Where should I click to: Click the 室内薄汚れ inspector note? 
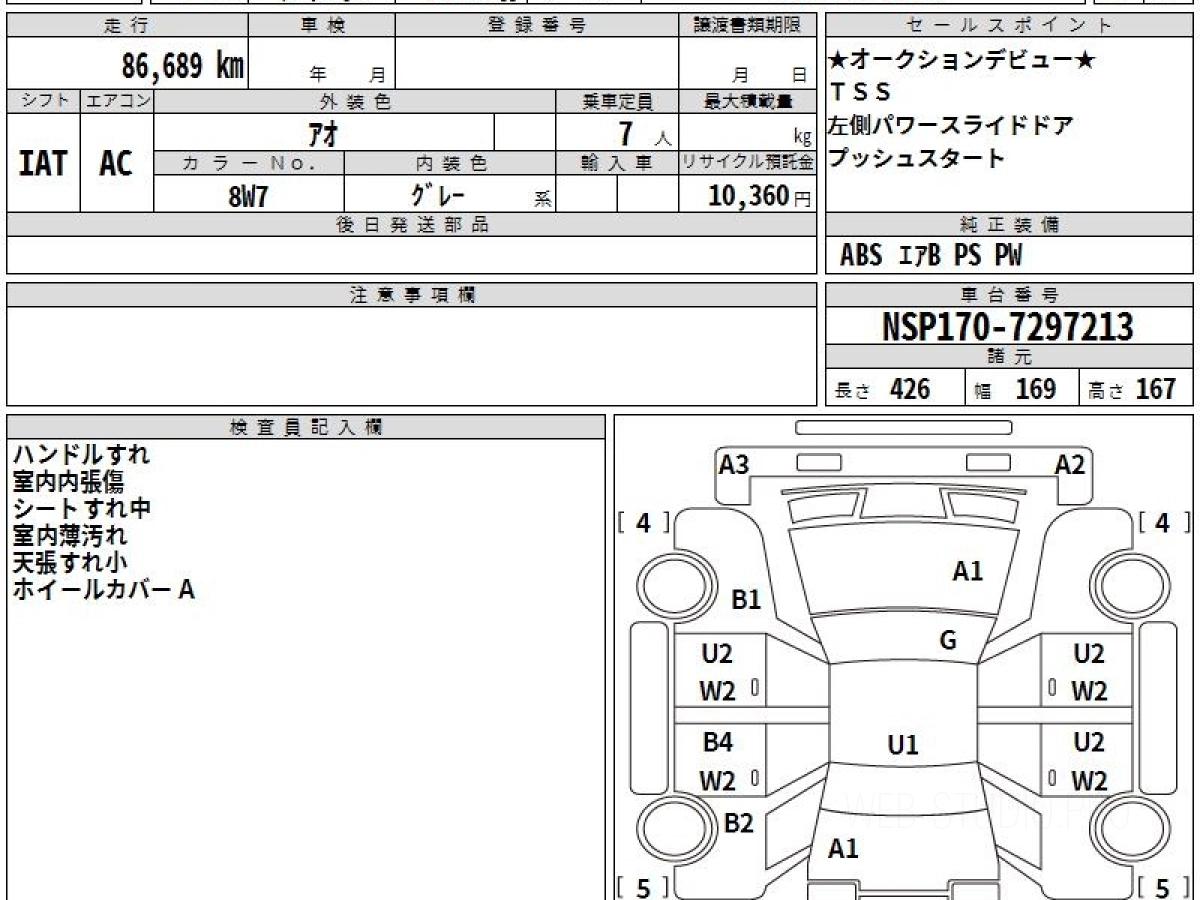coord(69,535)
